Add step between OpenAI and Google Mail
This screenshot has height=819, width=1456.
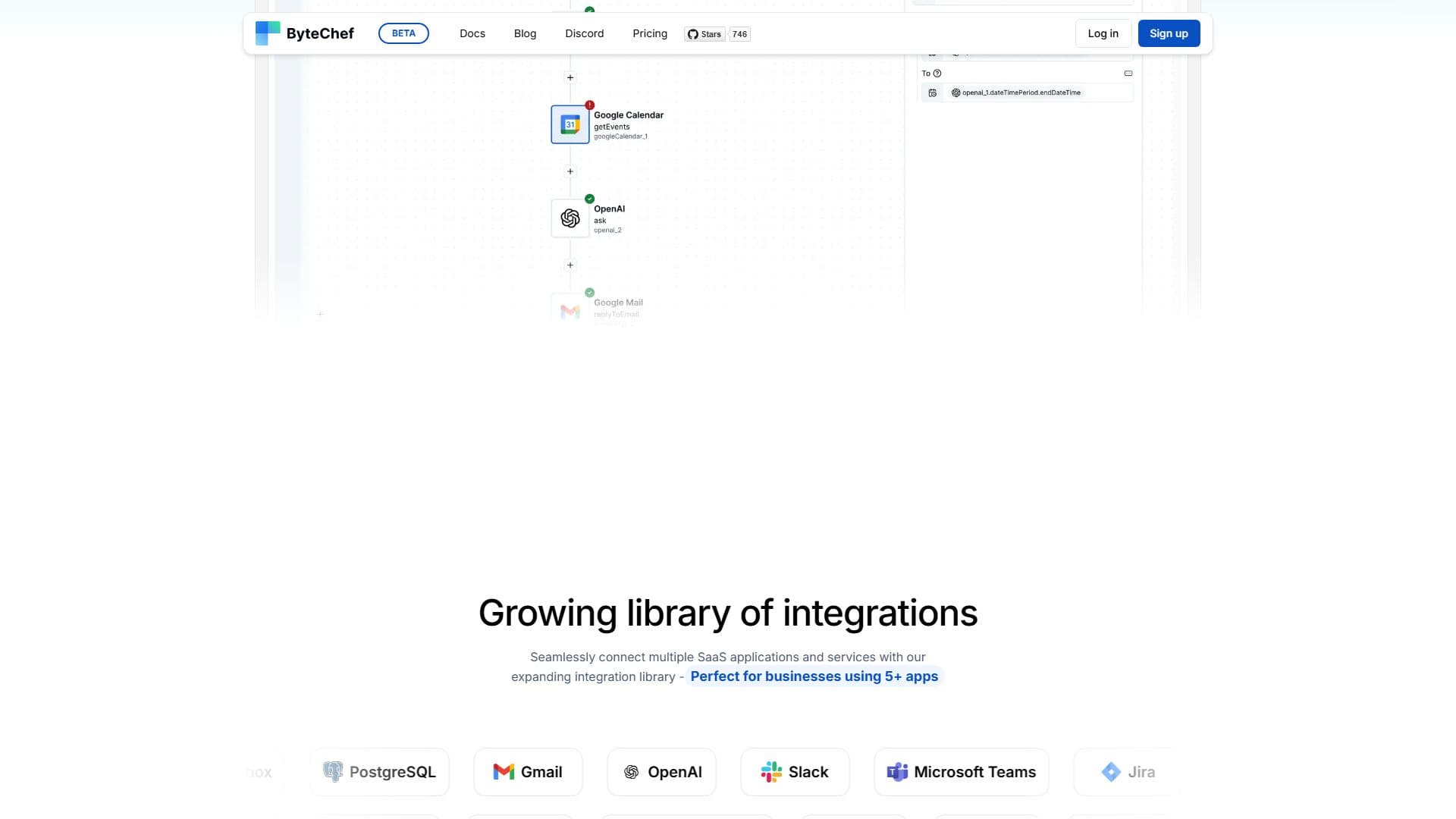570,265
